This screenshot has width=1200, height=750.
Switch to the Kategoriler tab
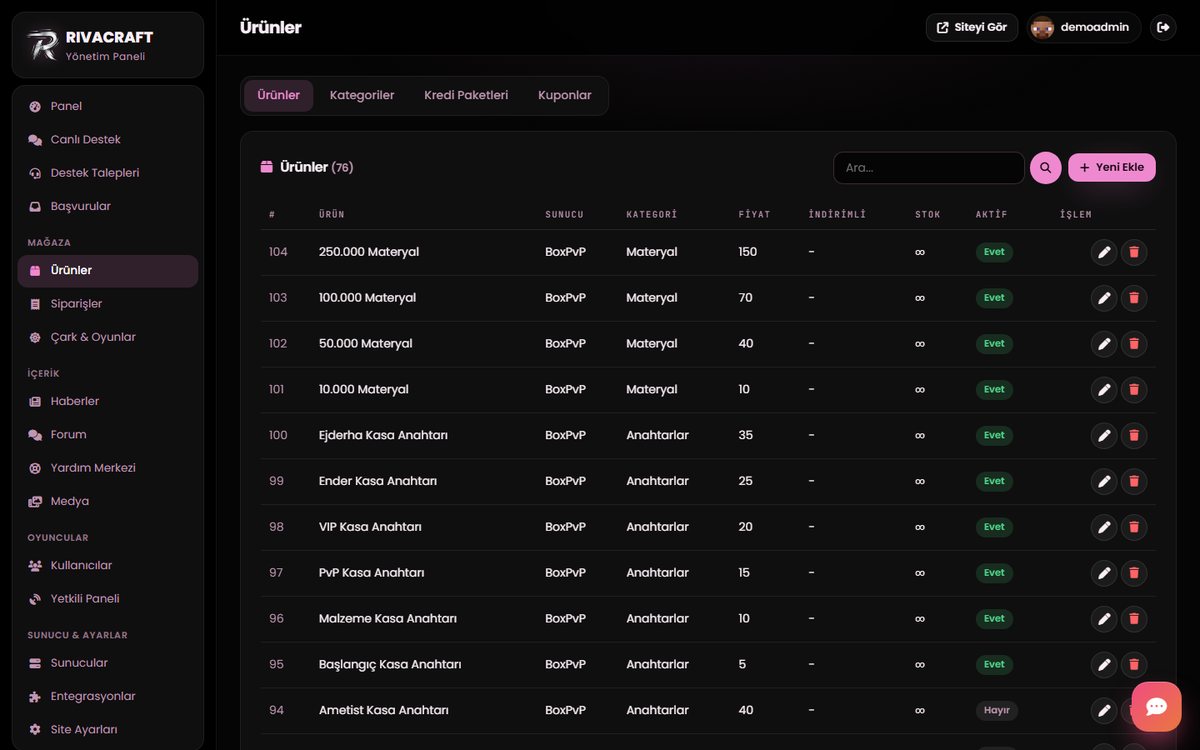click(362, 95)
